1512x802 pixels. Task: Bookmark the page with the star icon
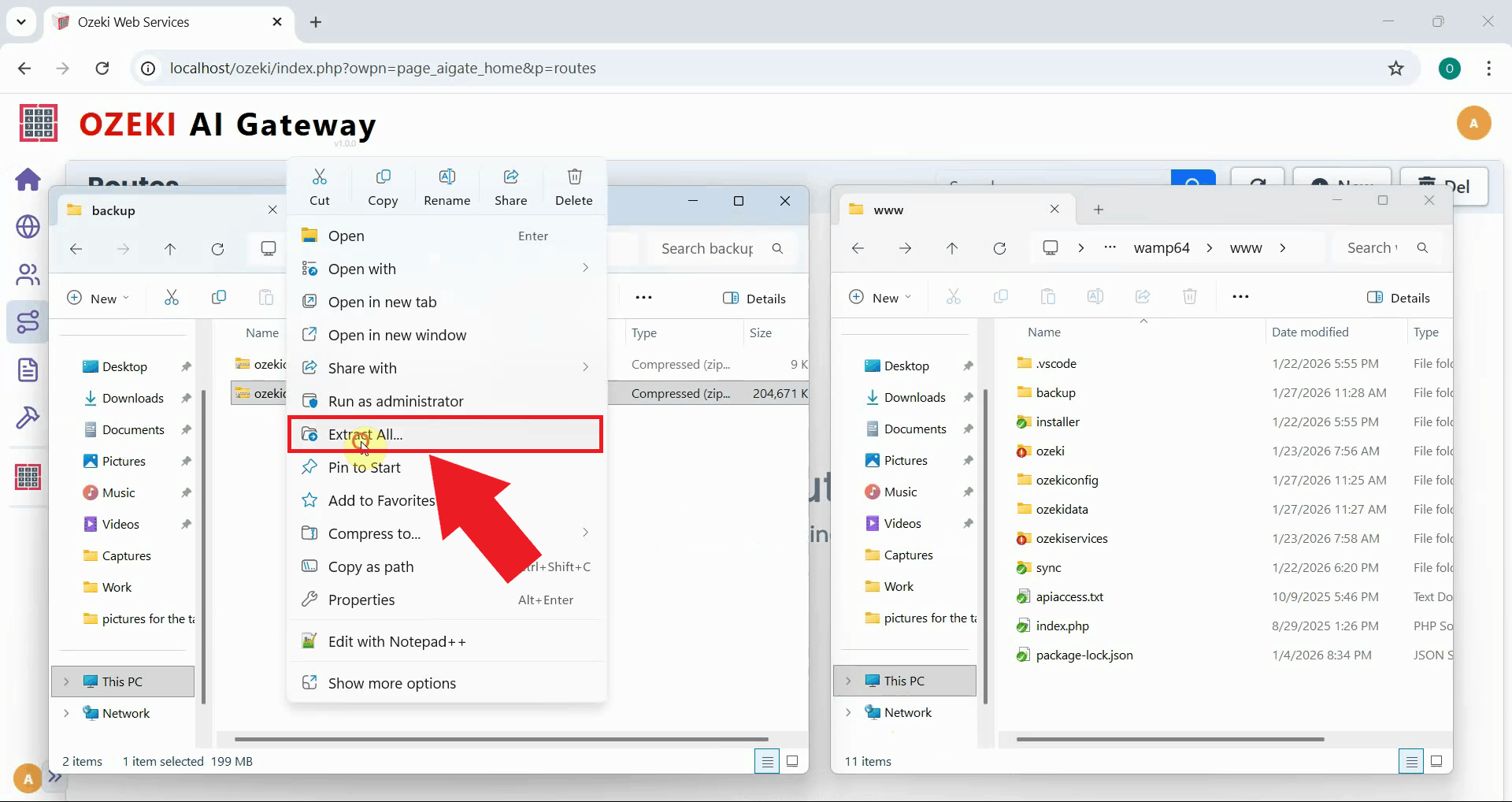(x=1396, y=68)
